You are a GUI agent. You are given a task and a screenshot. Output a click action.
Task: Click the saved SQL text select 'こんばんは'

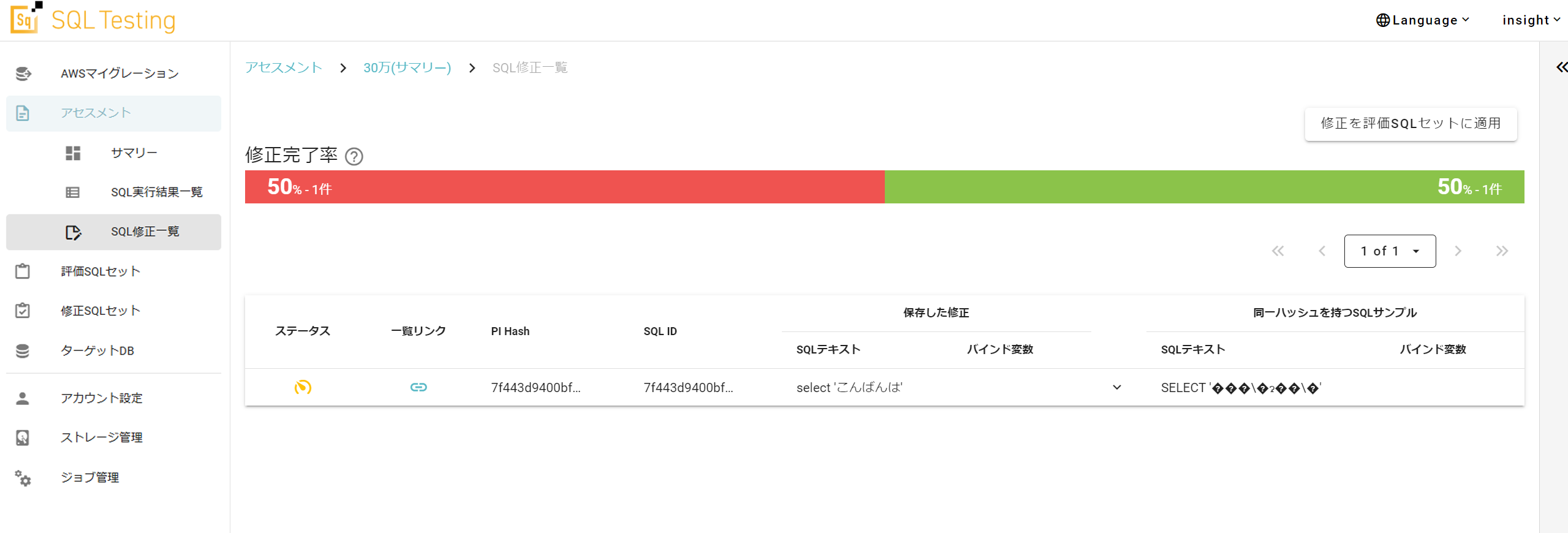point(849,387)
